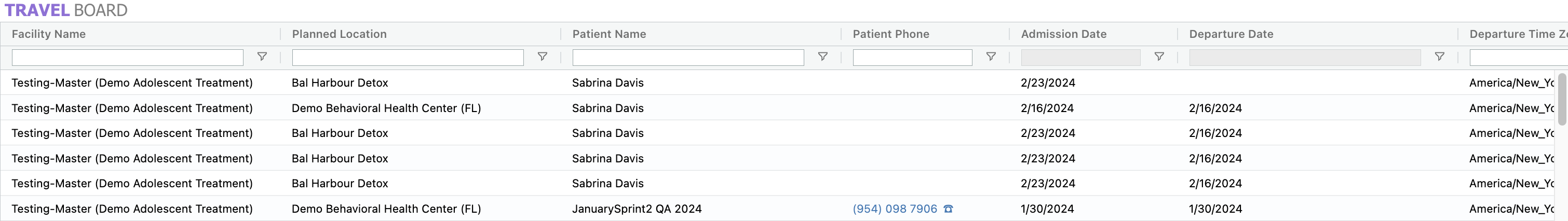Sort by the Patient Name column header
This screenshot has height=221, width=1568.
(609, 34)
